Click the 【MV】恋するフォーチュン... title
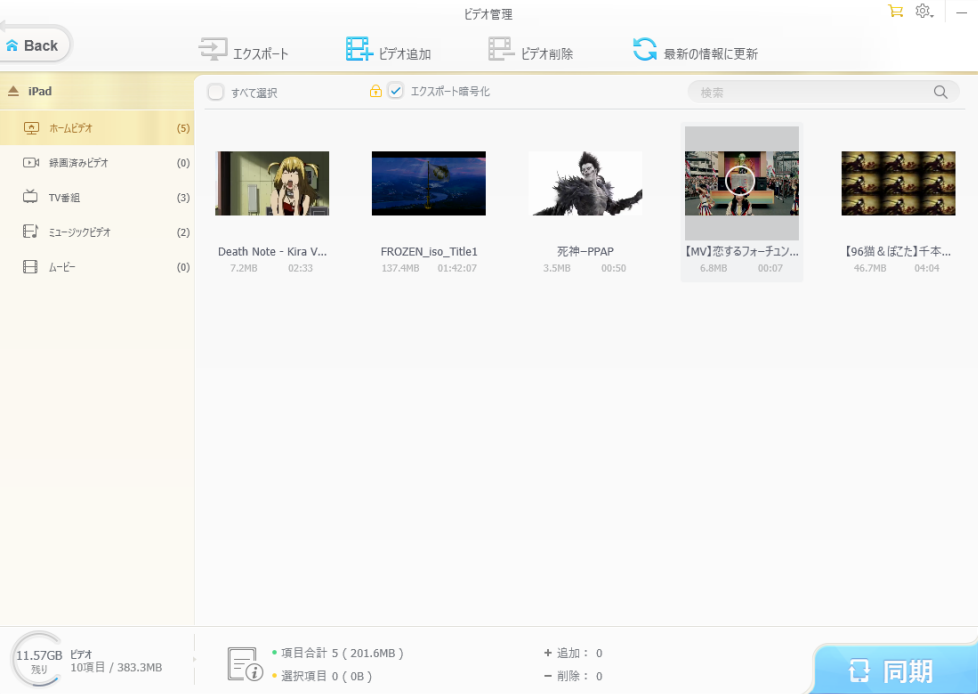978x694 pixels. click(x=742, y=251)
